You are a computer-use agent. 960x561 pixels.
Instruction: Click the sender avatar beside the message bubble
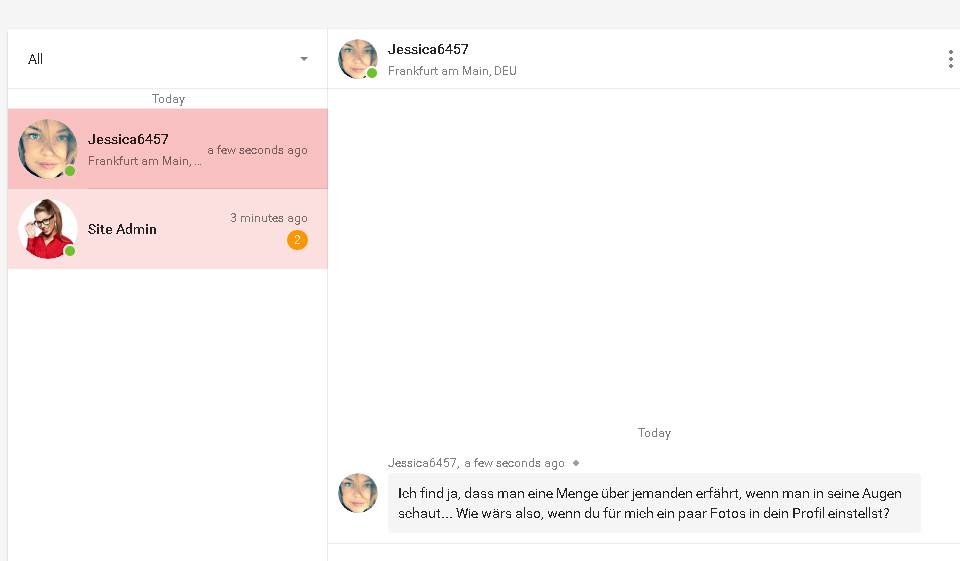[357, 493]
